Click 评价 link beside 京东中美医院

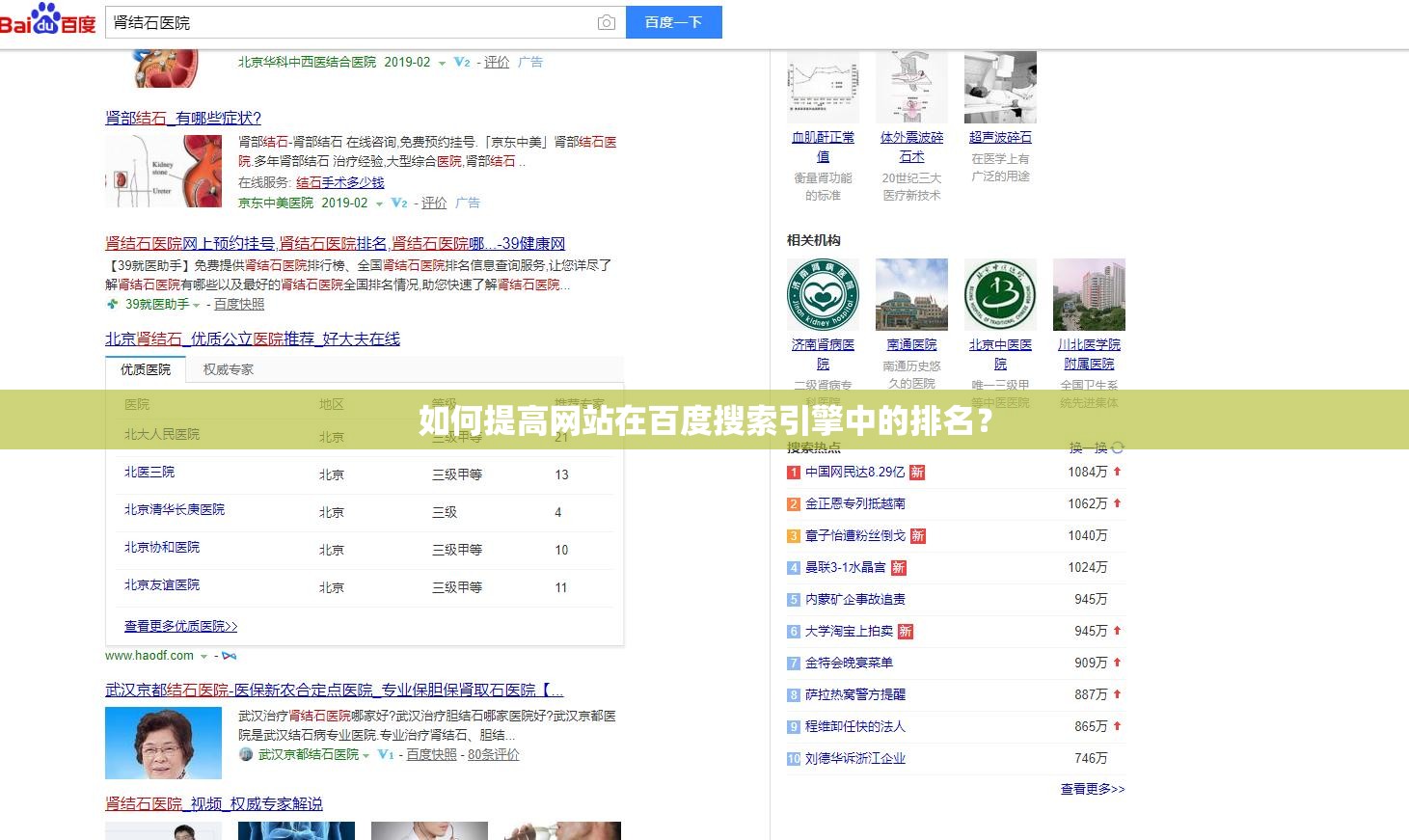(x=434, y=203)
